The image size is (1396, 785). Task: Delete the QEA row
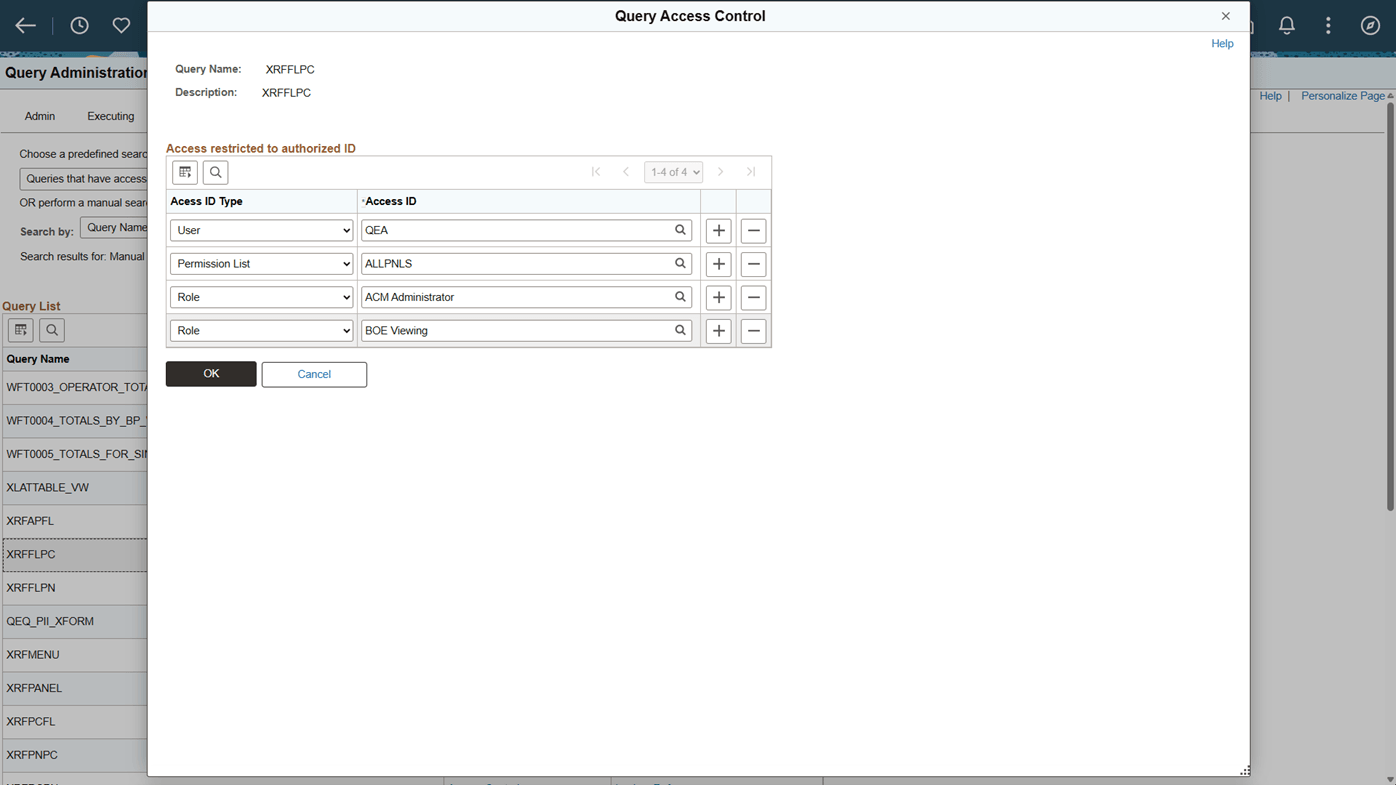[754, 230]
